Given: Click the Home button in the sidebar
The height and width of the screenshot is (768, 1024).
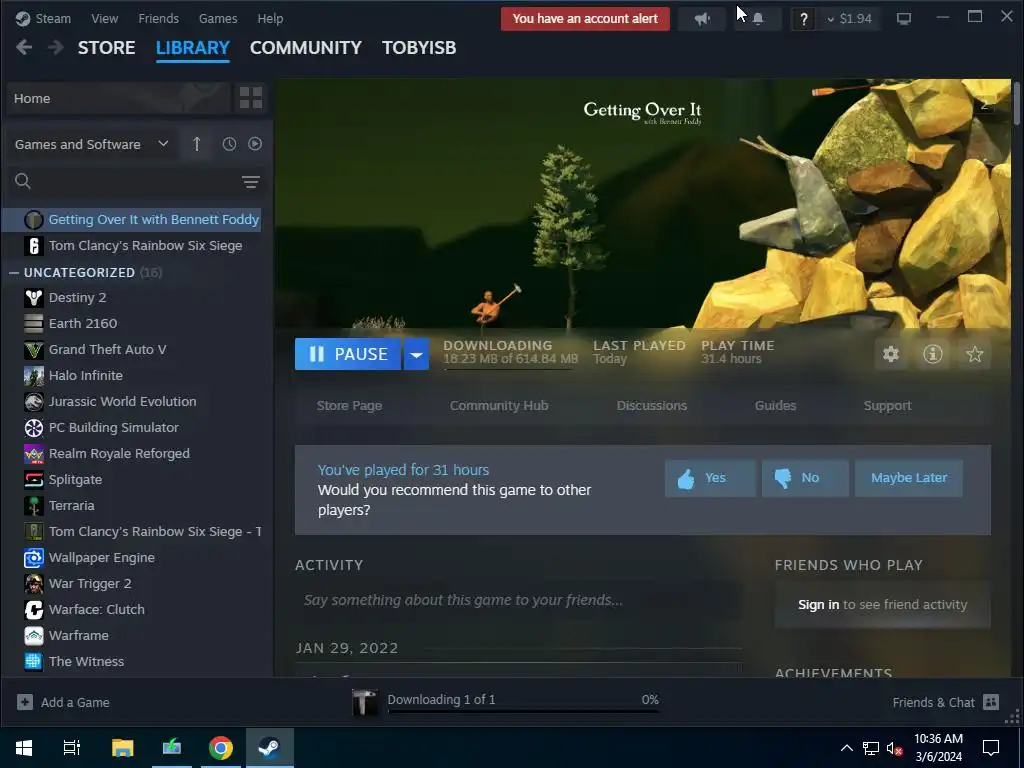Looking at the screenshot, I should pos(119,98).
